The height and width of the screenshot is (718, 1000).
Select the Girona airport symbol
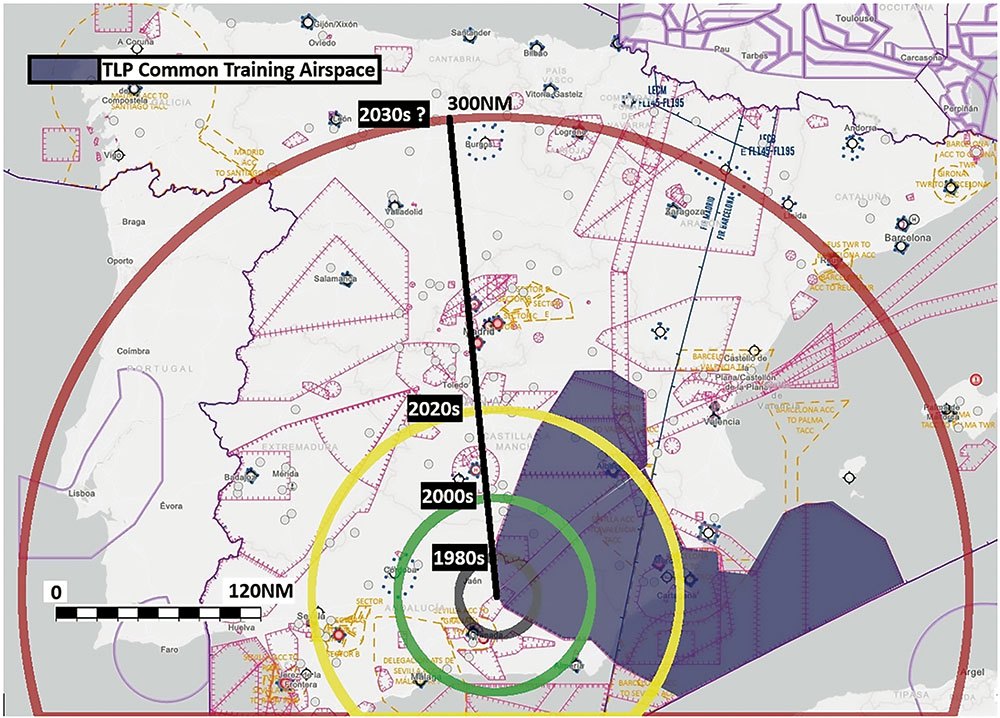(951, 187)
